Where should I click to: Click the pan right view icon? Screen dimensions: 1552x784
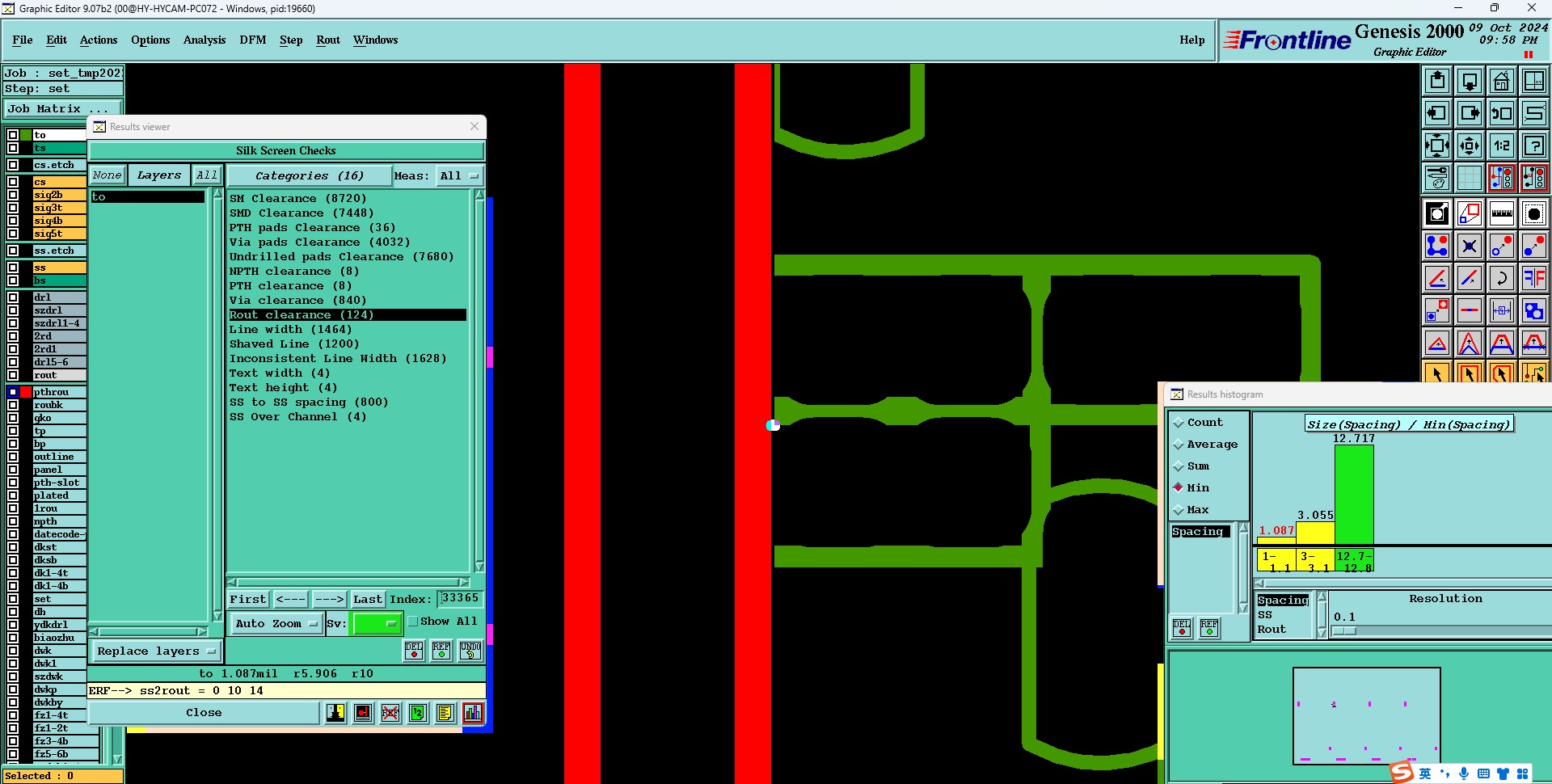pos(1470,113)
